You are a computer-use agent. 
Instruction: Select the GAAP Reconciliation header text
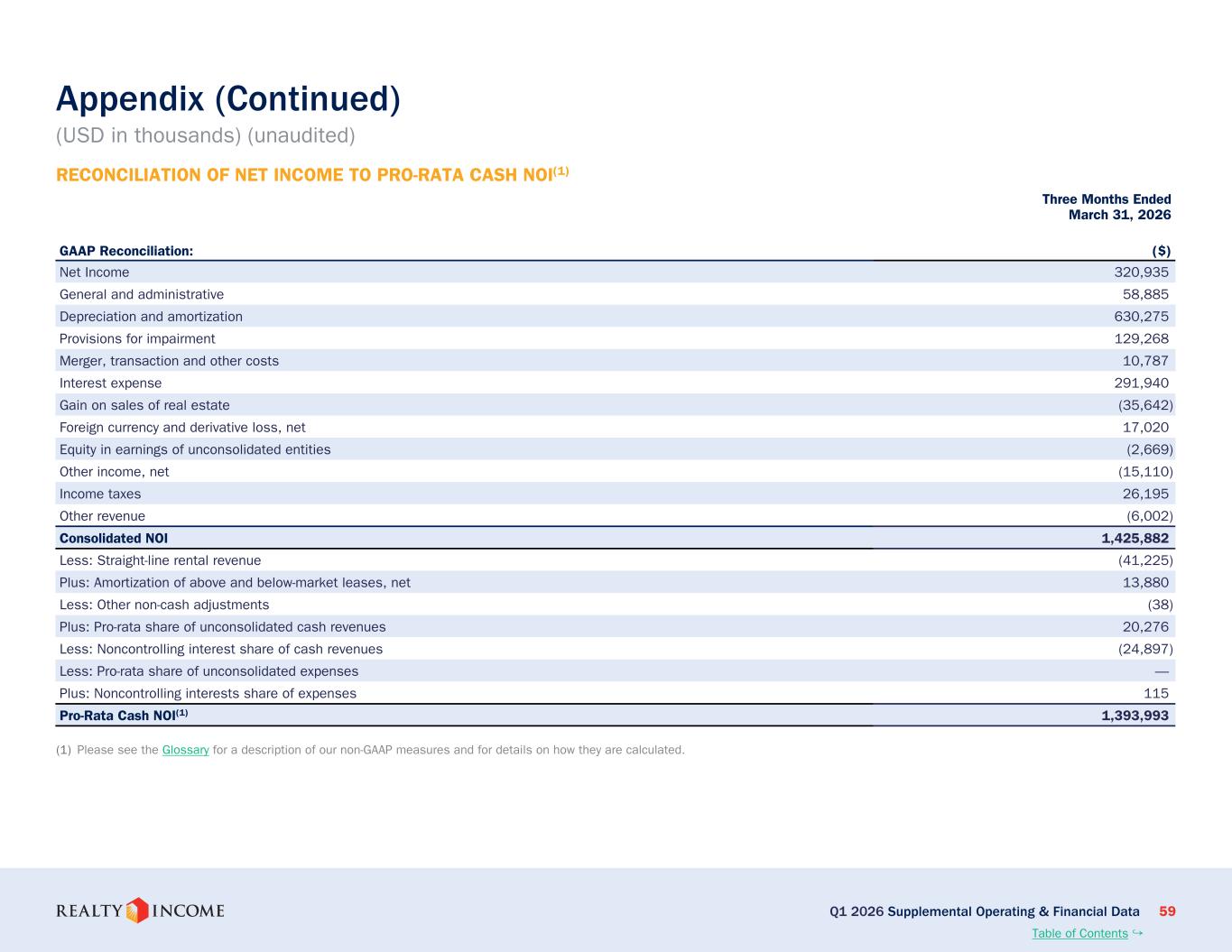tap(126, 250)
